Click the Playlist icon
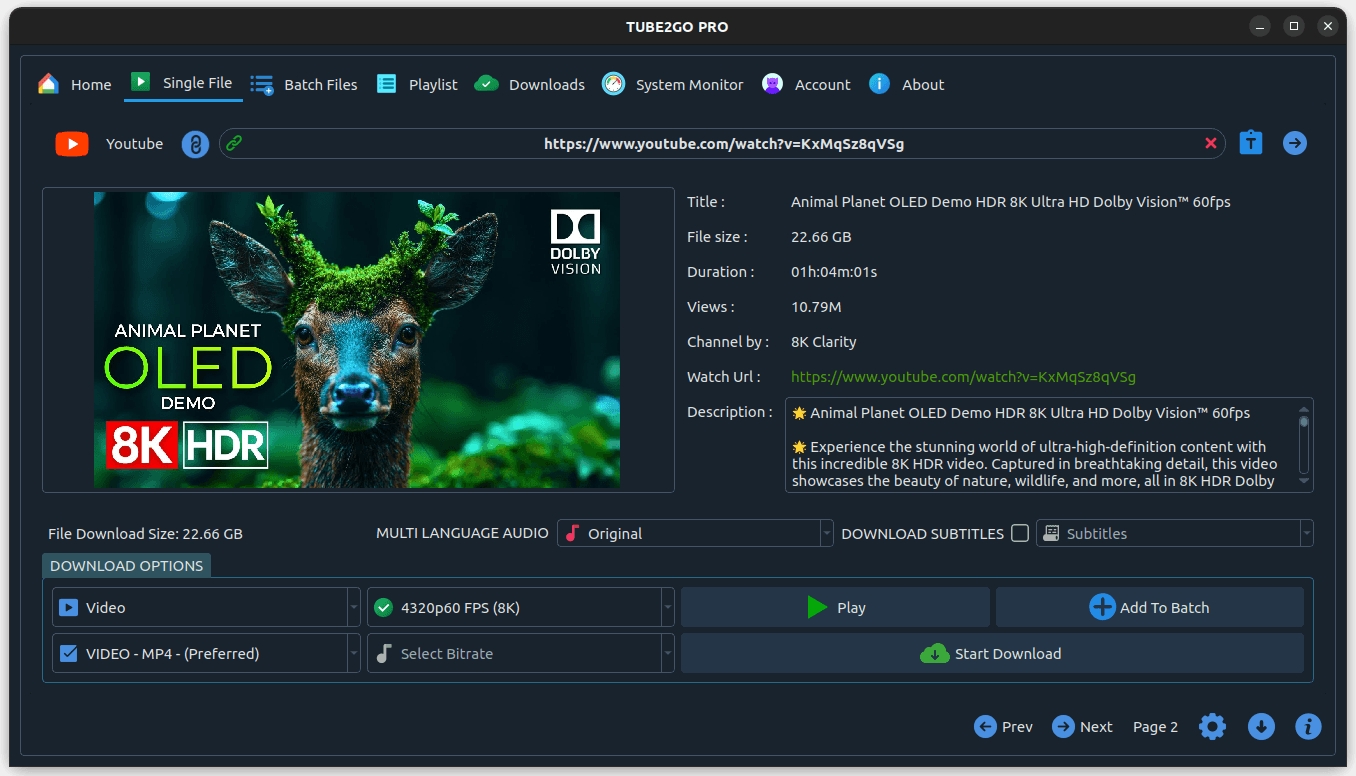The image size is (1356, 776). [386, 84]
